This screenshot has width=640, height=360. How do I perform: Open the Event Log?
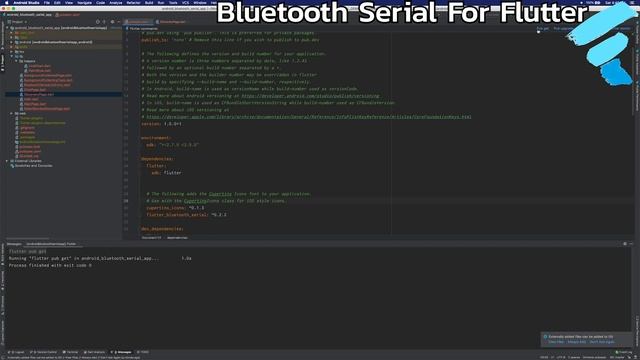point(623,352)
